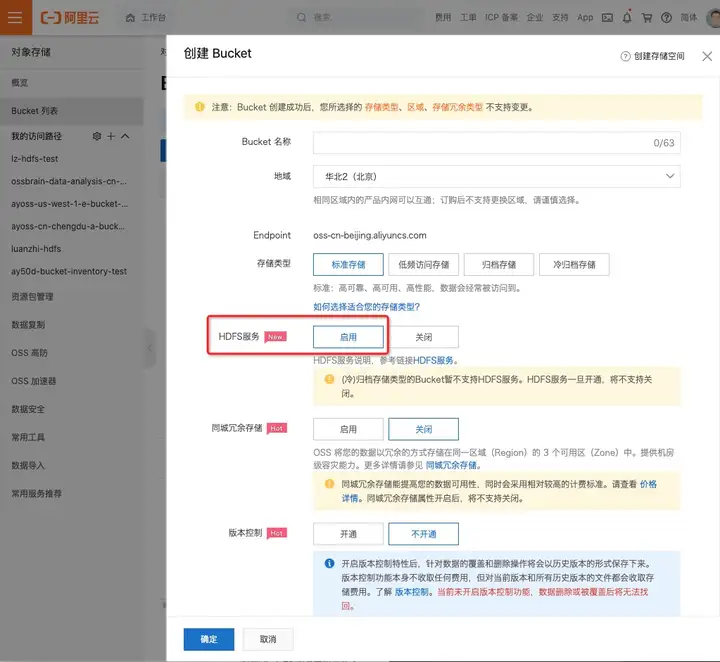Select 归档存储 storage type
720x662 pixels.
499,264
